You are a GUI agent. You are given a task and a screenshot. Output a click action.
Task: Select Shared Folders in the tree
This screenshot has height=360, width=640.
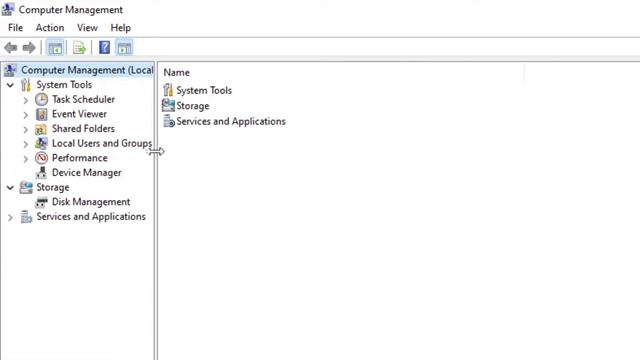(x=83, y=129)
